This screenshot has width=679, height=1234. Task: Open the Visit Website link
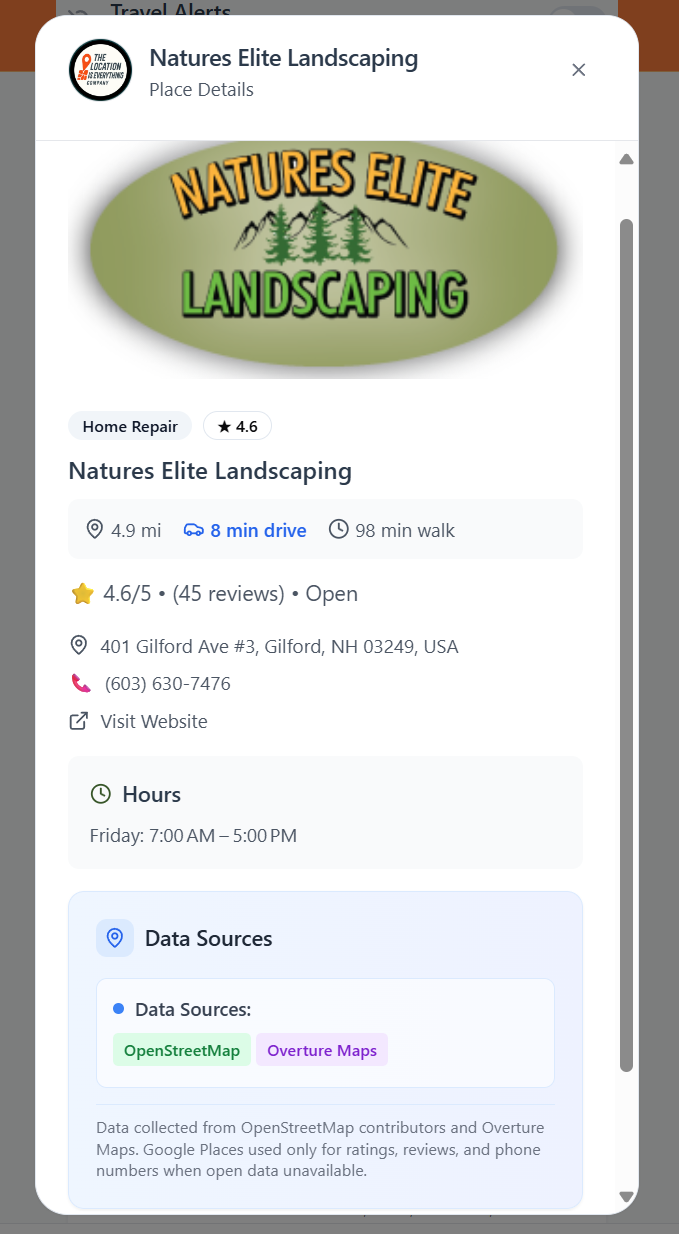[154, 721]
